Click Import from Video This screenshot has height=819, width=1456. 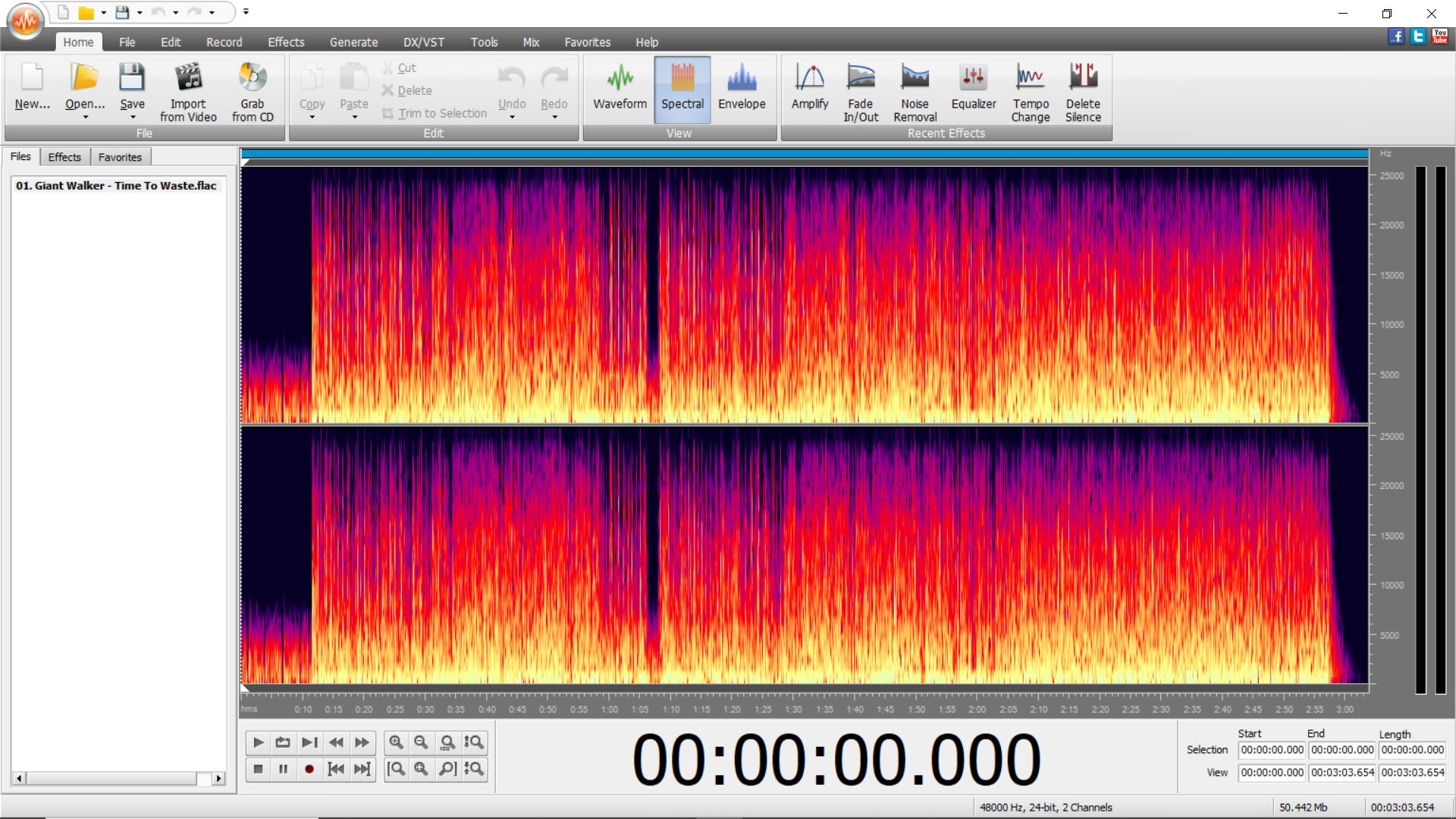[188, 91]
